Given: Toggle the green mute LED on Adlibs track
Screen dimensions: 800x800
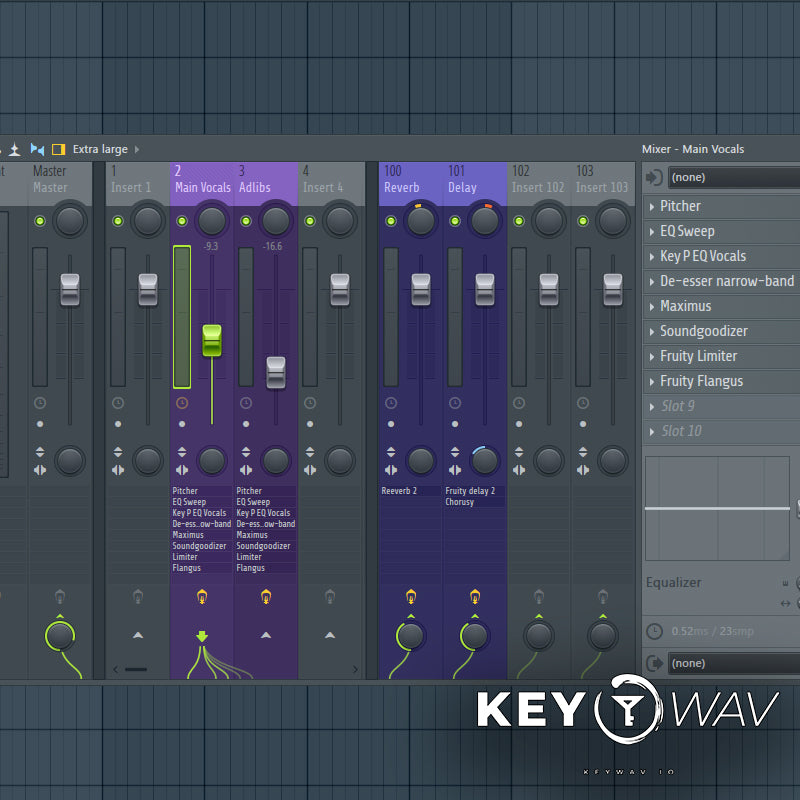Looking at the screenshot, I should 246,221.
